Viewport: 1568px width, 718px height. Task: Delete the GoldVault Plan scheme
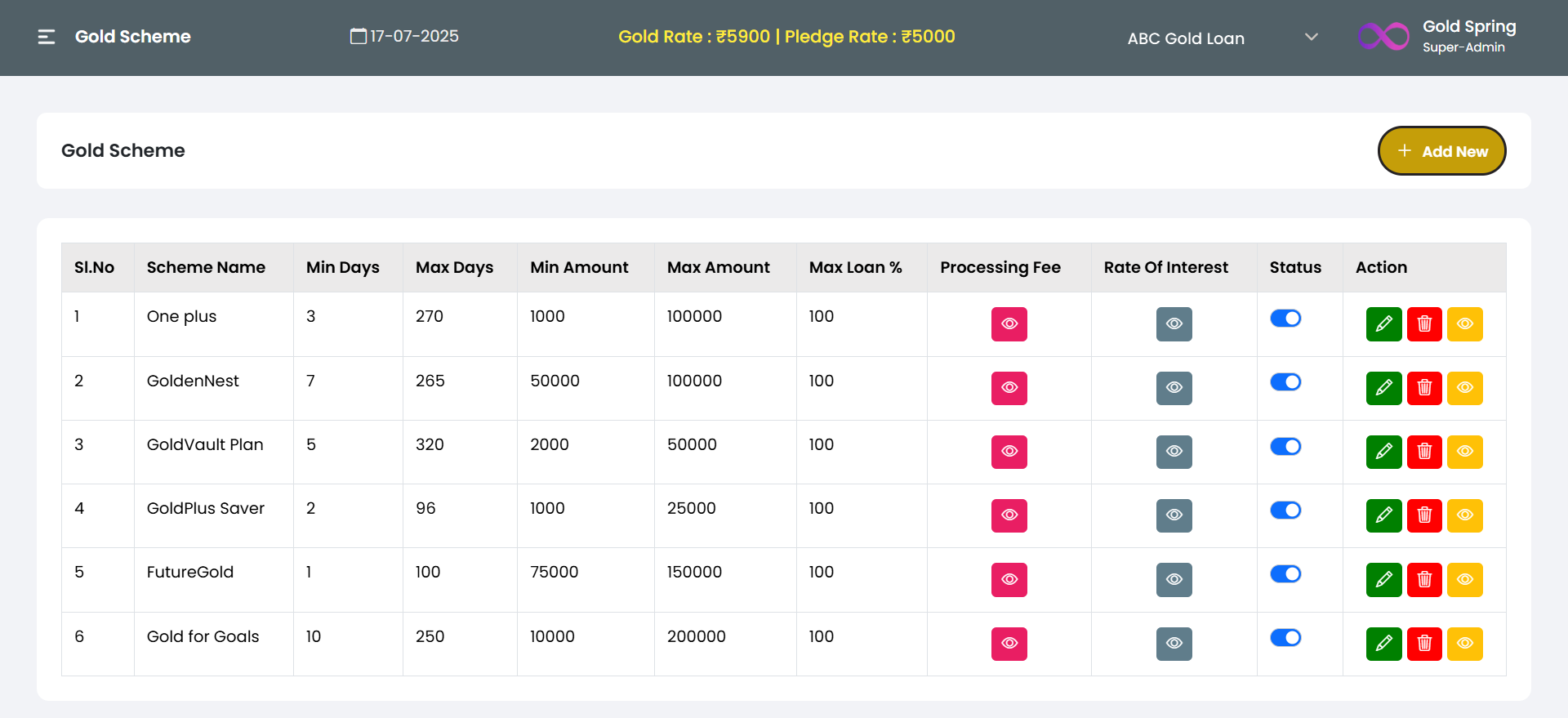[x=1425, y=452]
